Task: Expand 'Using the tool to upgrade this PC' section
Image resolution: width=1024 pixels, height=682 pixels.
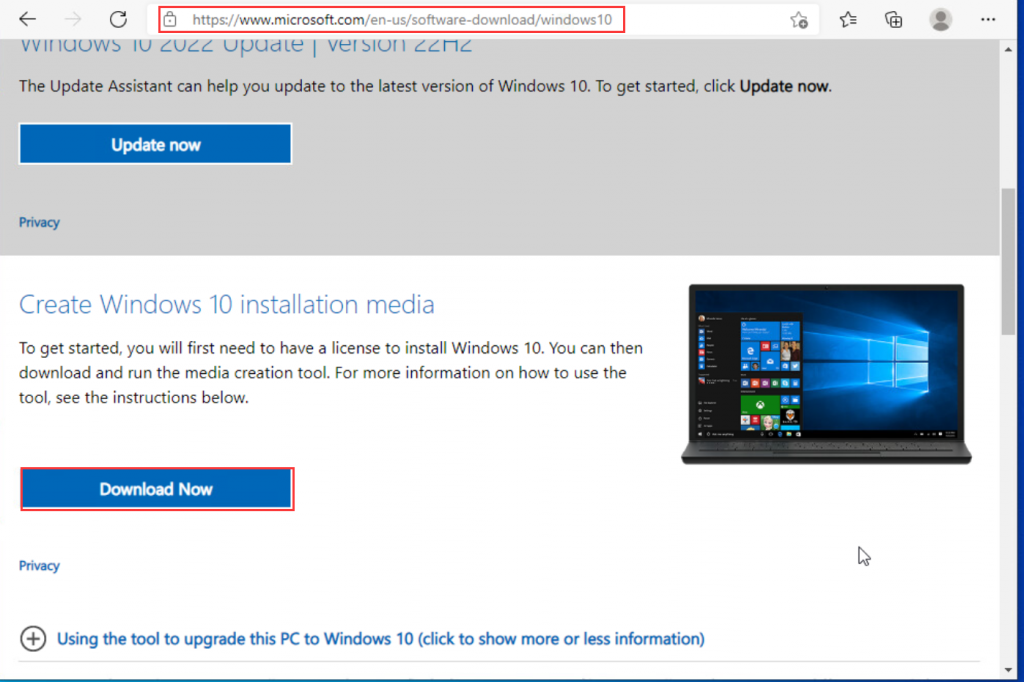Action: click(x=381, y=639)
